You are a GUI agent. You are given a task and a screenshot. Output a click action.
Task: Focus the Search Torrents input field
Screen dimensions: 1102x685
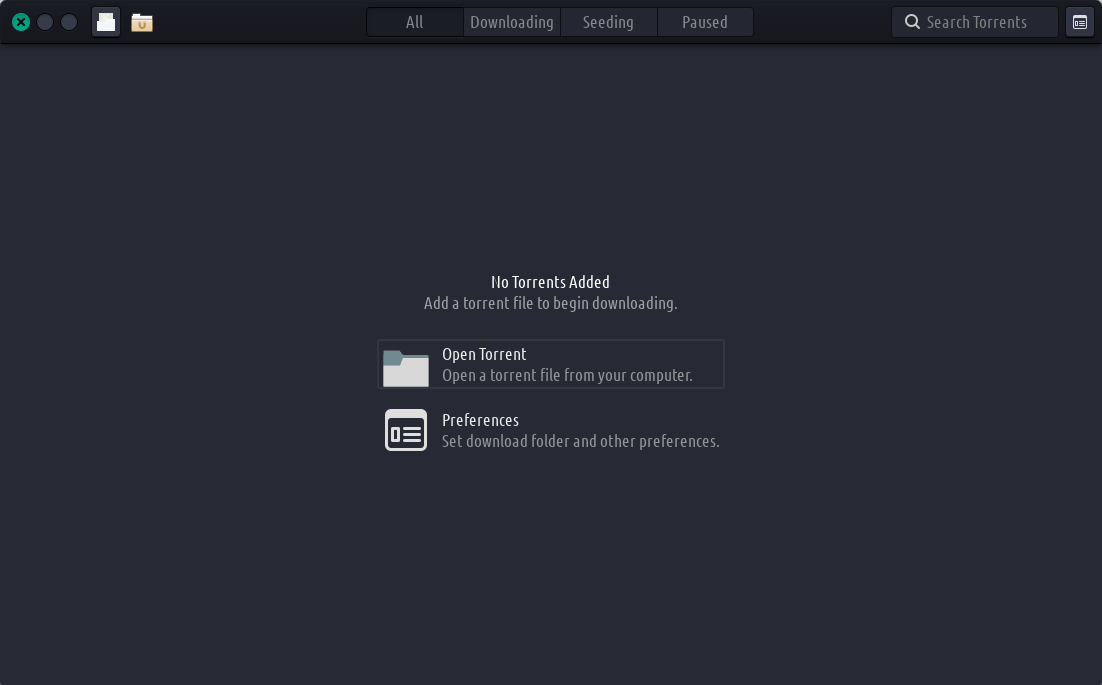[985, 22]
